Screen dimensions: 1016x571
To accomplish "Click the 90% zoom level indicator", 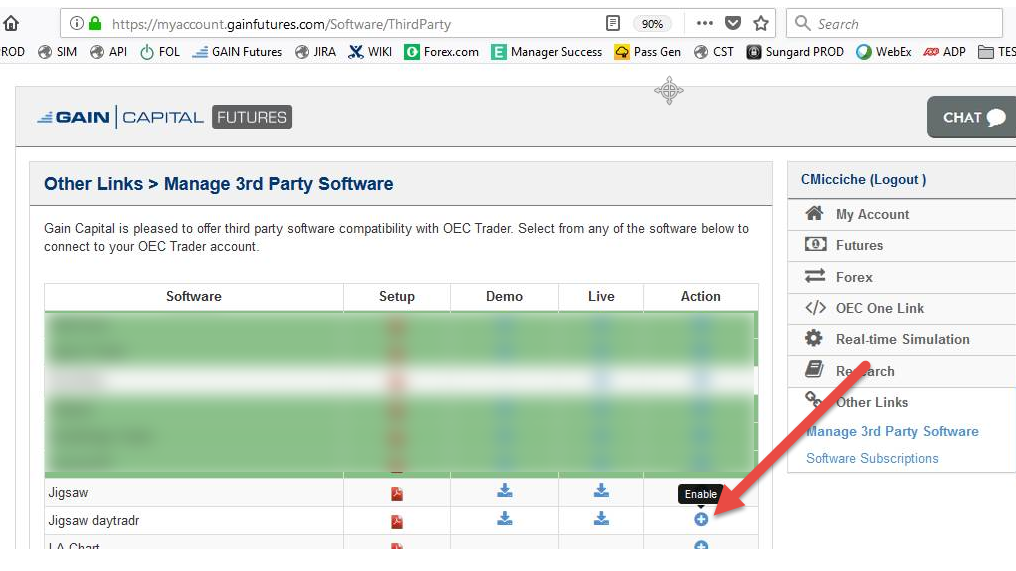I will click(x=652, y=24).
